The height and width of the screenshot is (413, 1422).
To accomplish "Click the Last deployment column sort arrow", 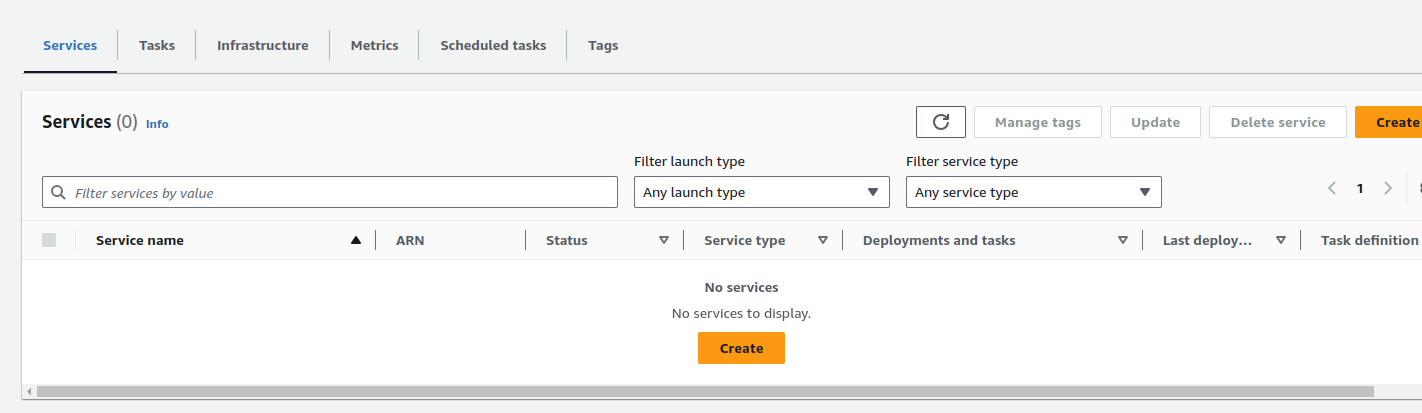I will point(1280,240).
